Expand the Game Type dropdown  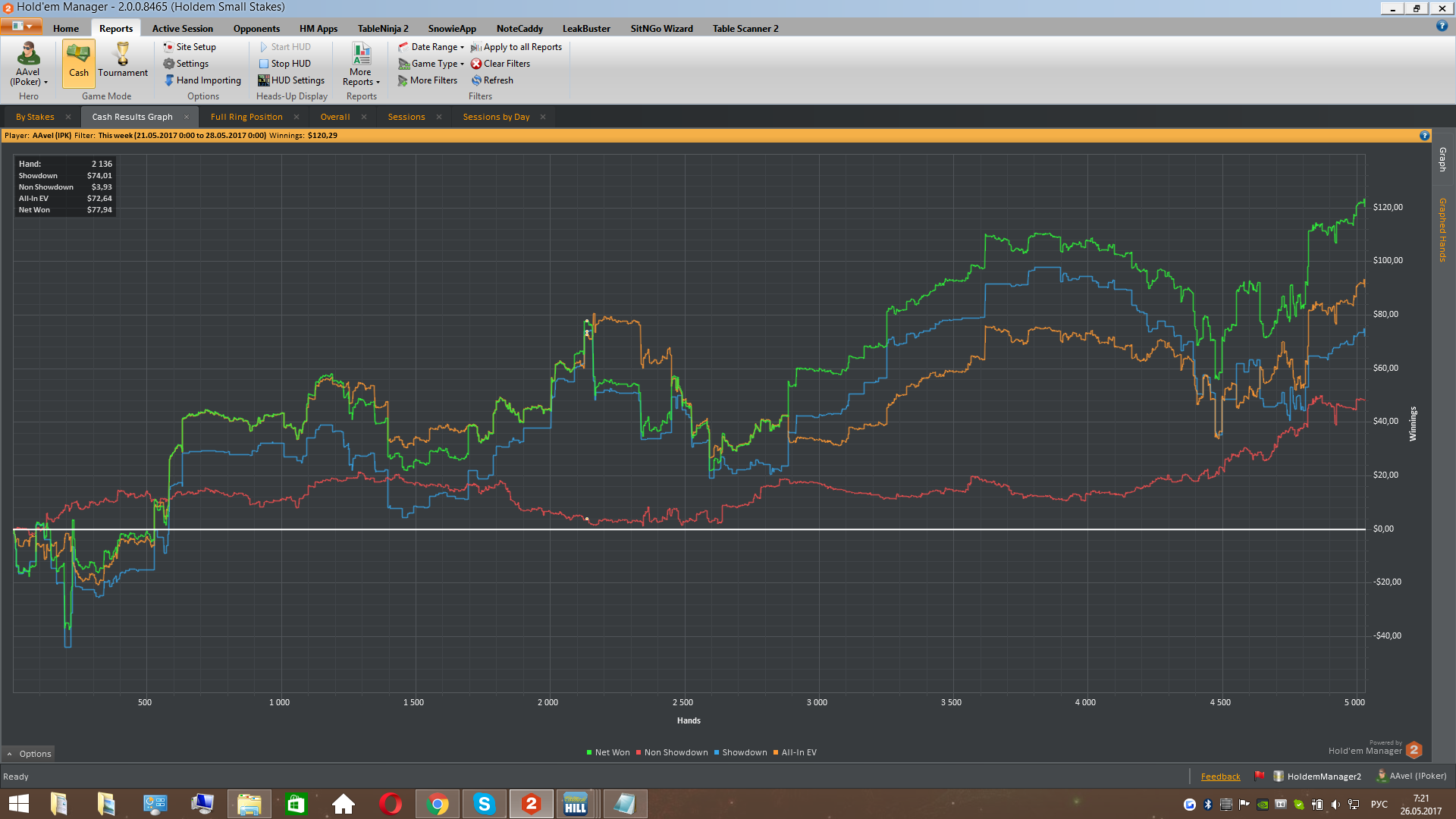coord(431,64)
